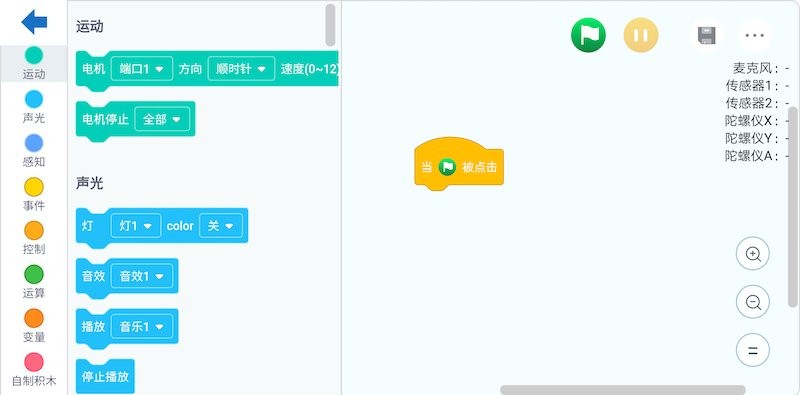This screenshot has height=395, width=800.
Task: Click the 传感器2 reading
Action: (x=758, y=103)
